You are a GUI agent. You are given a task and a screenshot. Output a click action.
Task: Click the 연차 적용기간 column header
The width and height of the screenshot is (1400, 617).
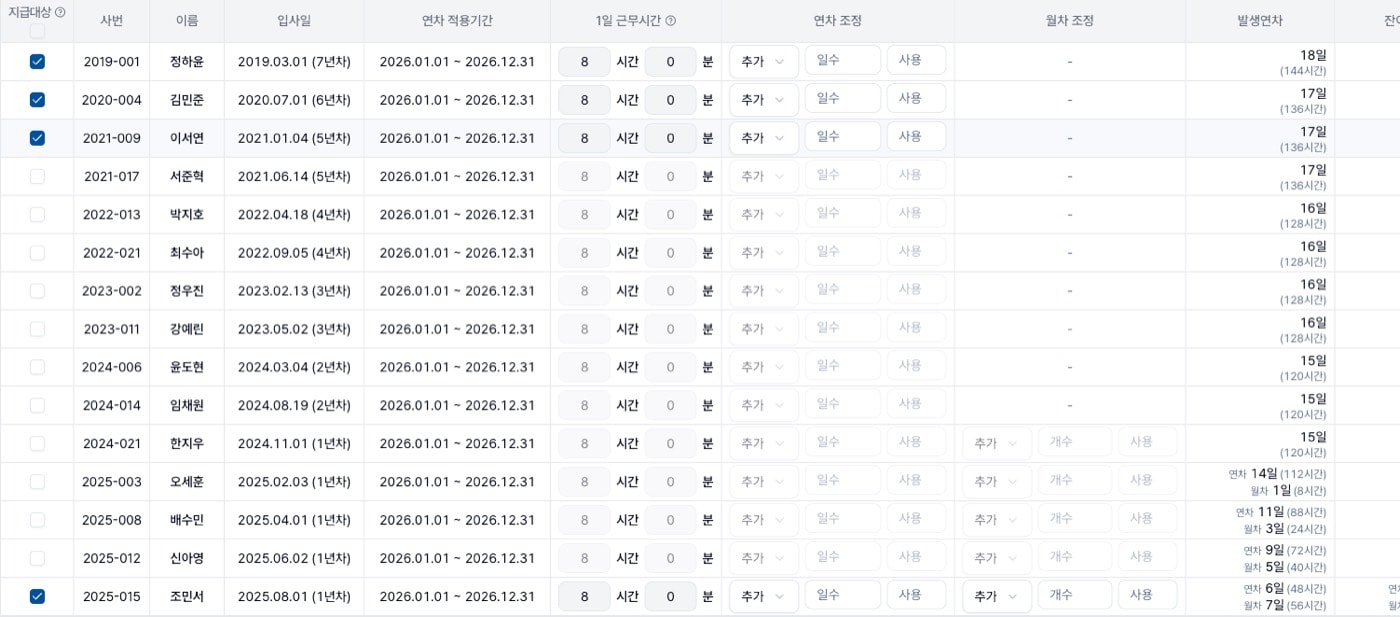tap(457, 21)
